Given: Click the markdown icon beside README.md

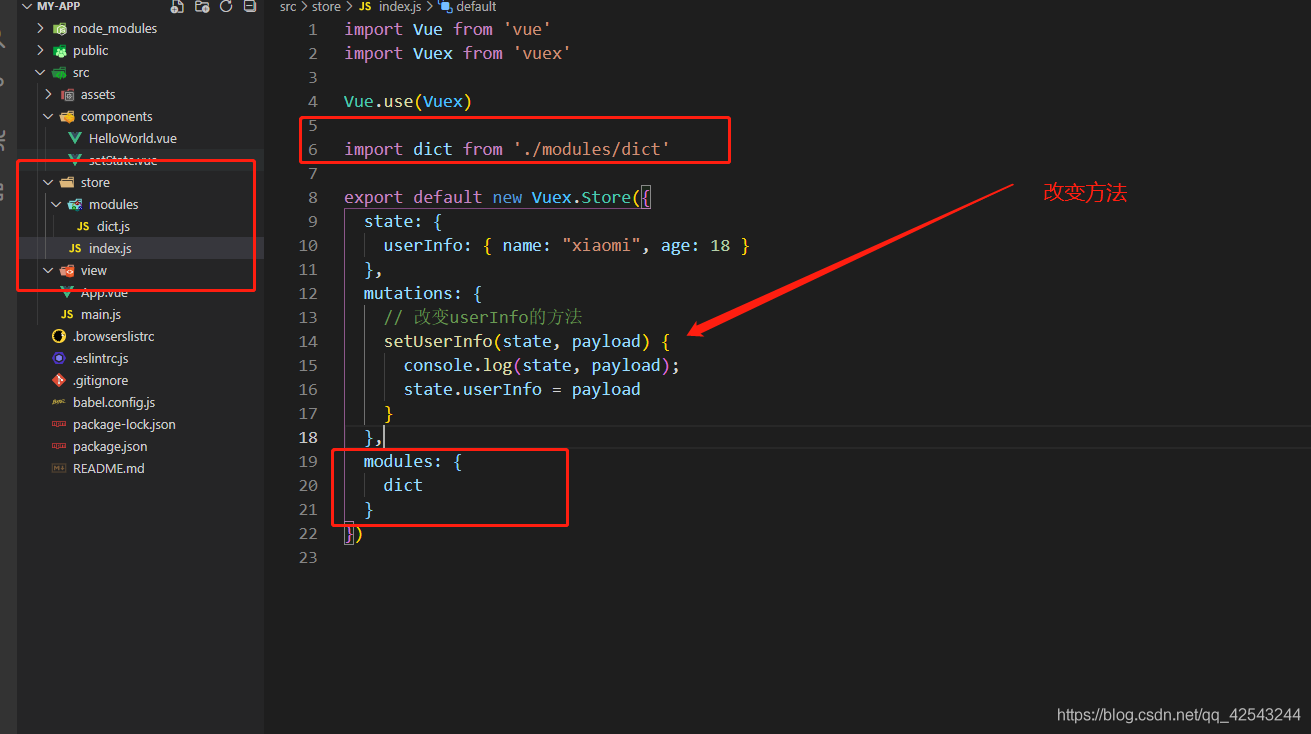Looking at the screenshot, I should tap(59, 468).
